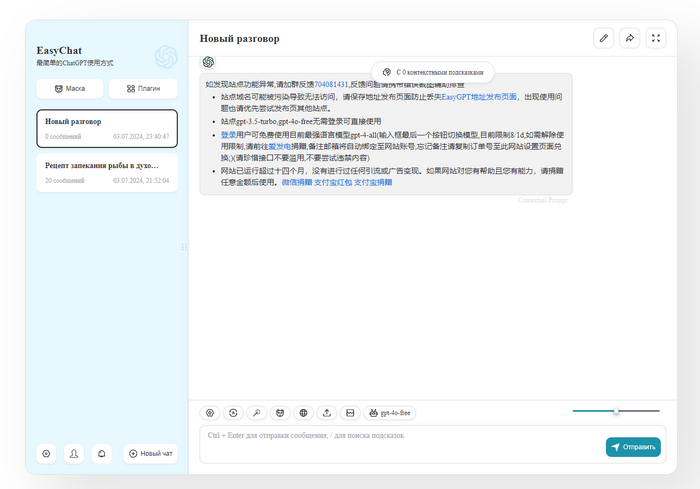This screenshot has height=489, width=700.
Task: Click the message input text field
Action: tap(400, 445)
